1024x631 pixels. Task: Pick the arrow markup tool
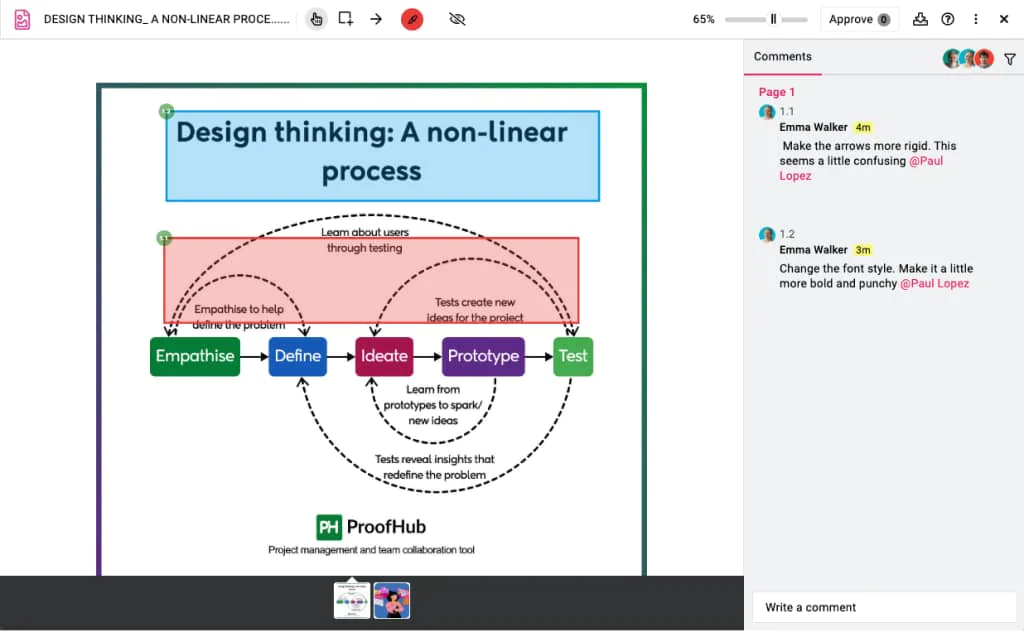tap(376, 19)
